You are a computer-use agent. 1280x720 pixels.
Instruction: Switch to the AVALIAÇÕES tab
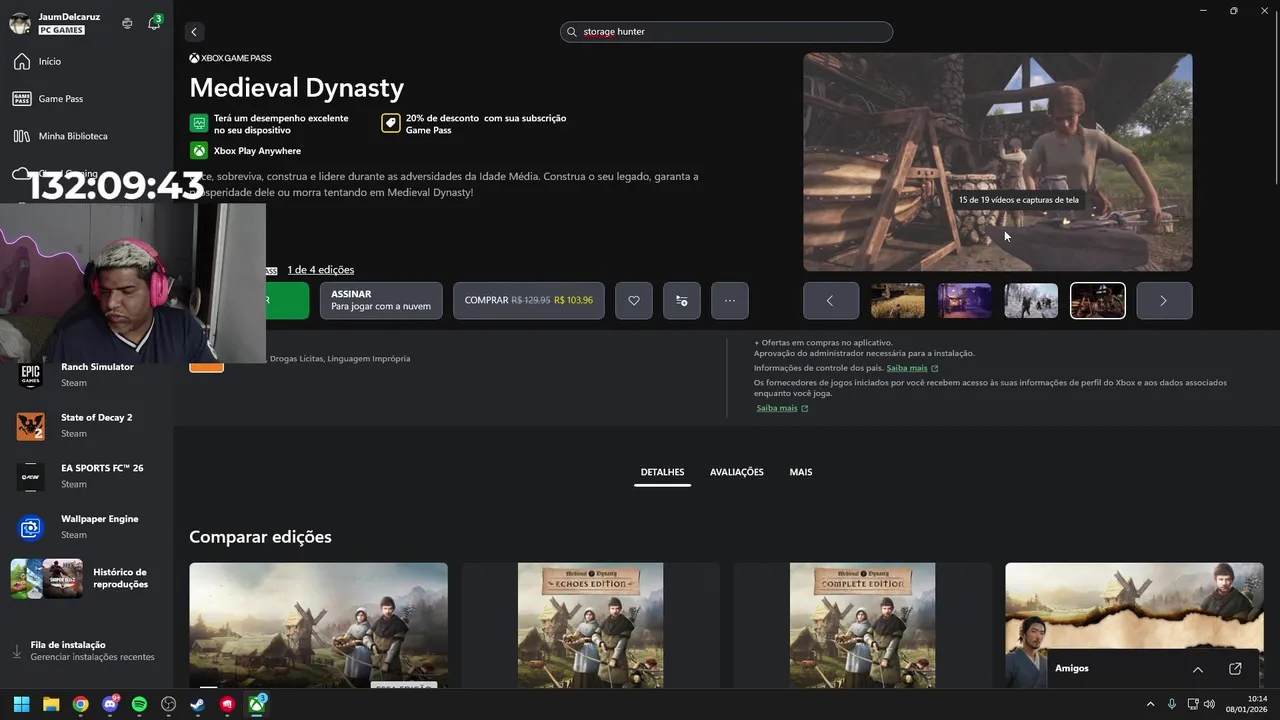[x=737, y=472]
